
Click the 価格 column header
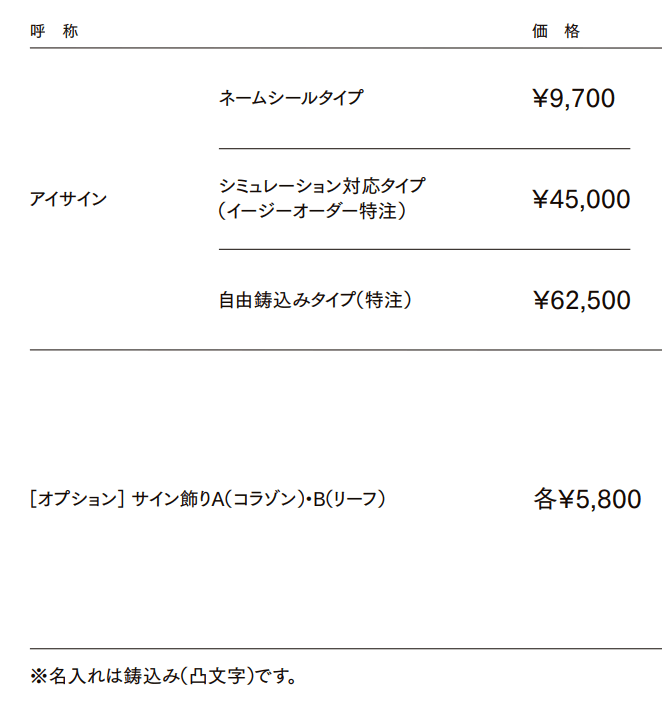(556, 31)
